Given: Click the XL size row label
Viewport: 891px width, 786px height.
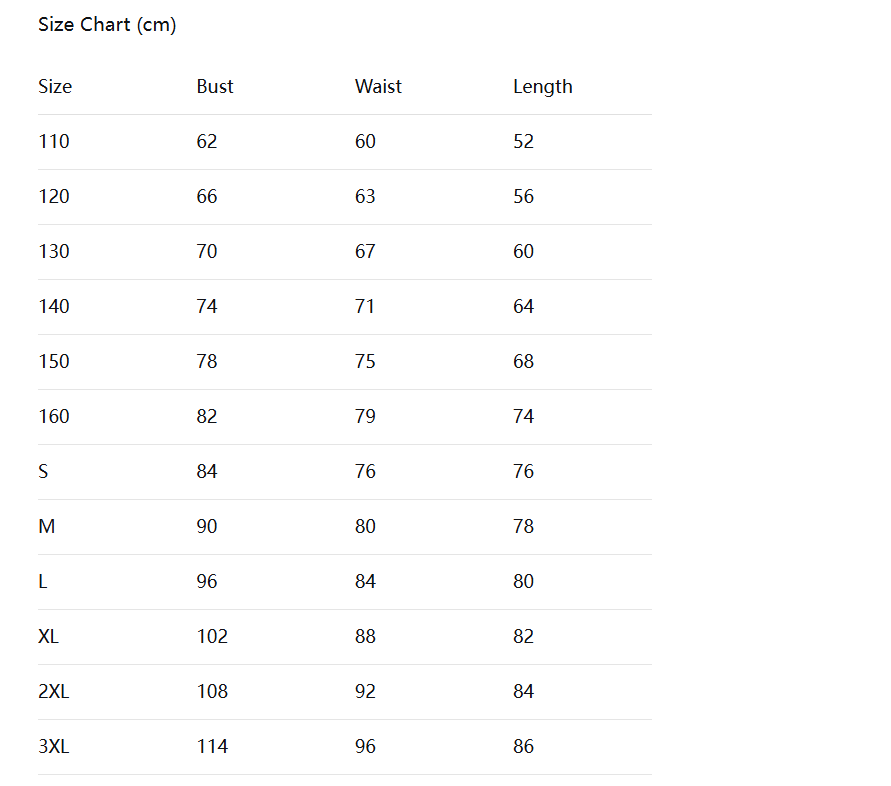Looking at the screenshot, I should [x=48, y=637].
